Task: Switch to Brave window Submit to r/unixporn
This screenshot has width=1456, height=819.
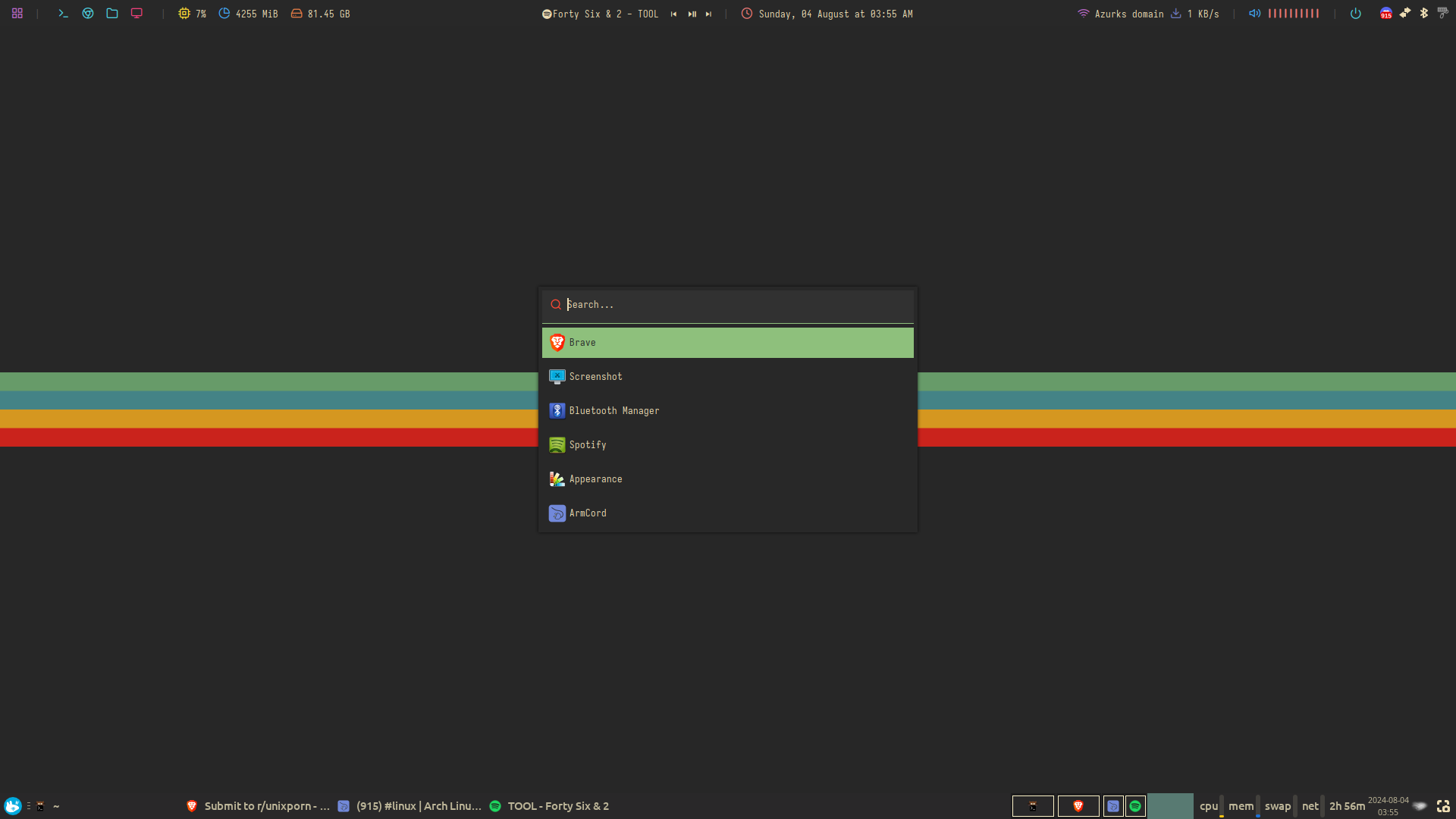Action: tap(258, 806)
